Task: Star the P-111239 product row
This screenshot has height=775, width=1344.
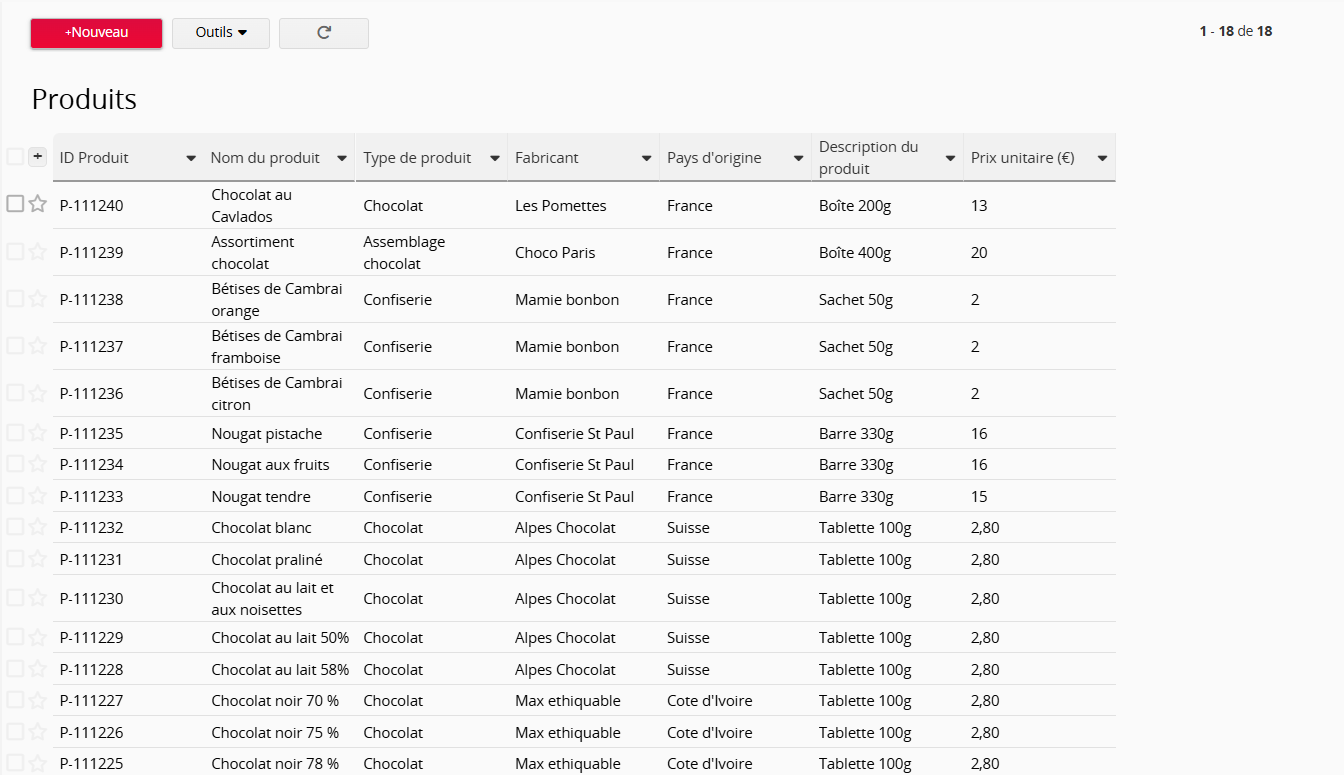Action: (x=38, y=252)
